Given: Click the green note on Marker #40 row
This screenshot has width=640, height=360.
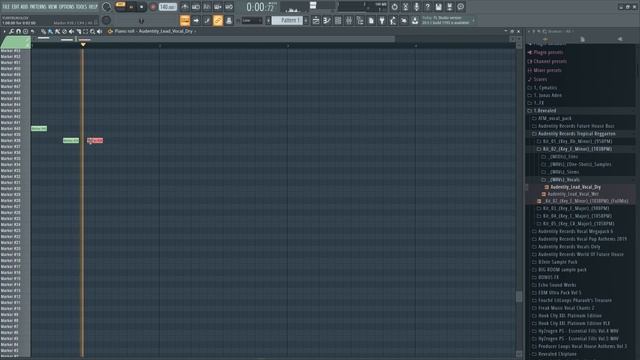Looking at the screenshot, I should [39, 129].
